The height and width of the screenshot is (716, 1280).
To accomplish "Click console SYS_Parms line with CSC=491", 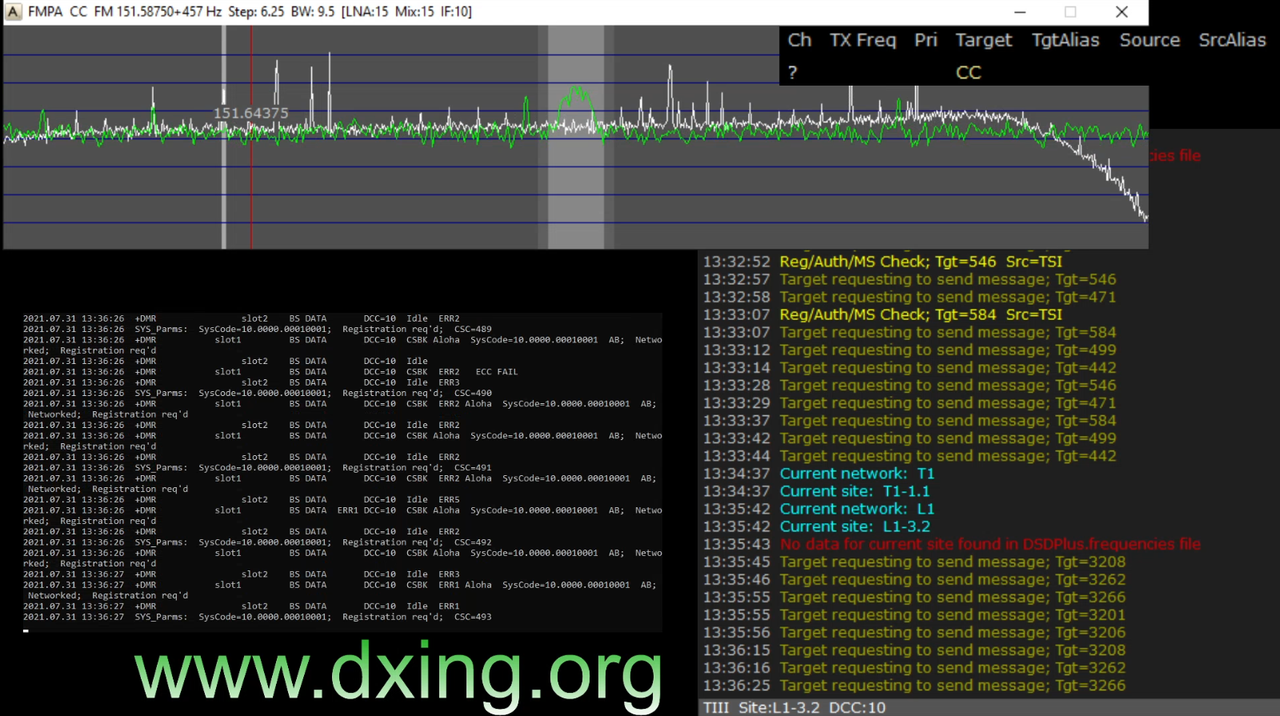I will (x=257, y=467).
